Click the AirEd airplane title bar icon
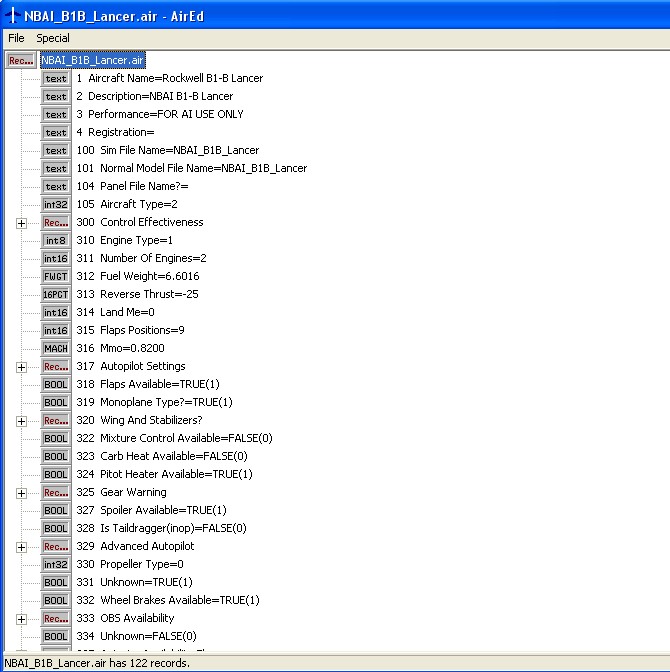 click(x=12, y=16)
